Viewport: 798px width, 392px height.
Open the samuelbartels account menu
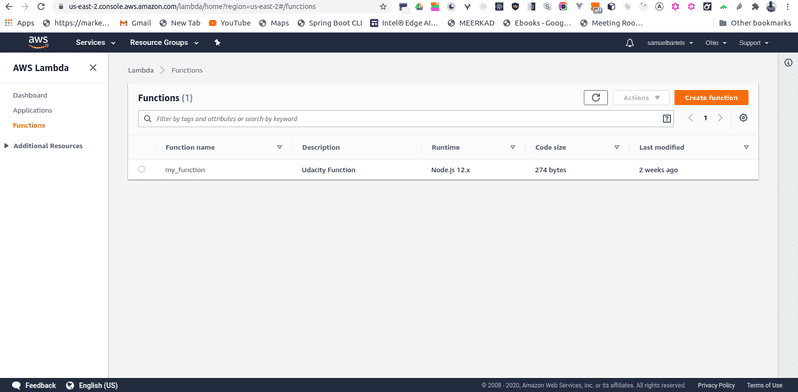pos(670,43)
